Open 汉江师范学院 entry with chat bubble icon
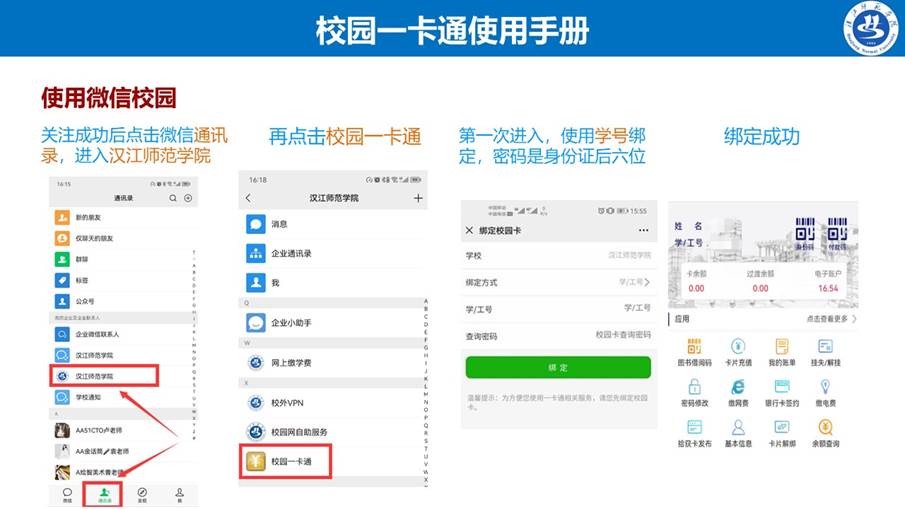 coord(122,355)
